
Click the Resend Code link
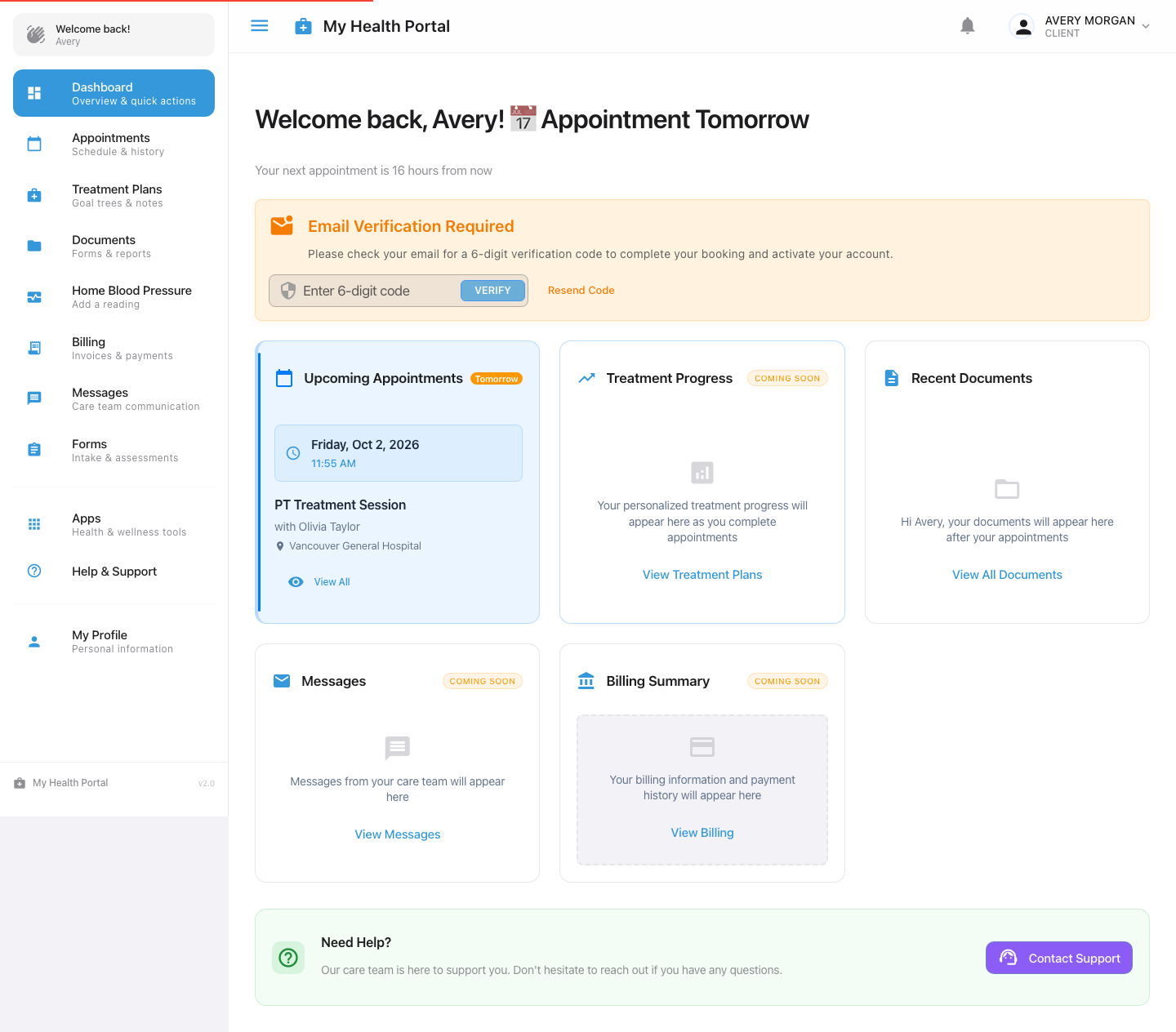tap(581, 291)
